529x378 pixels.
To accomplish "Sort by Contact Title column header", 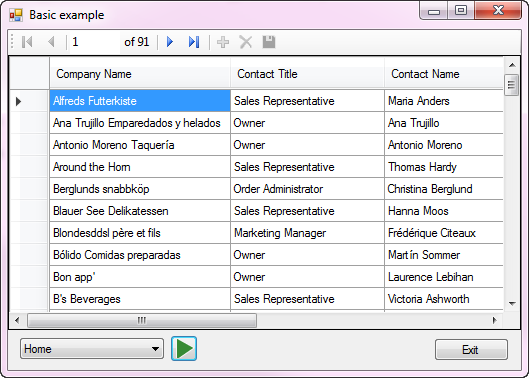I will (x=307, y=74).
